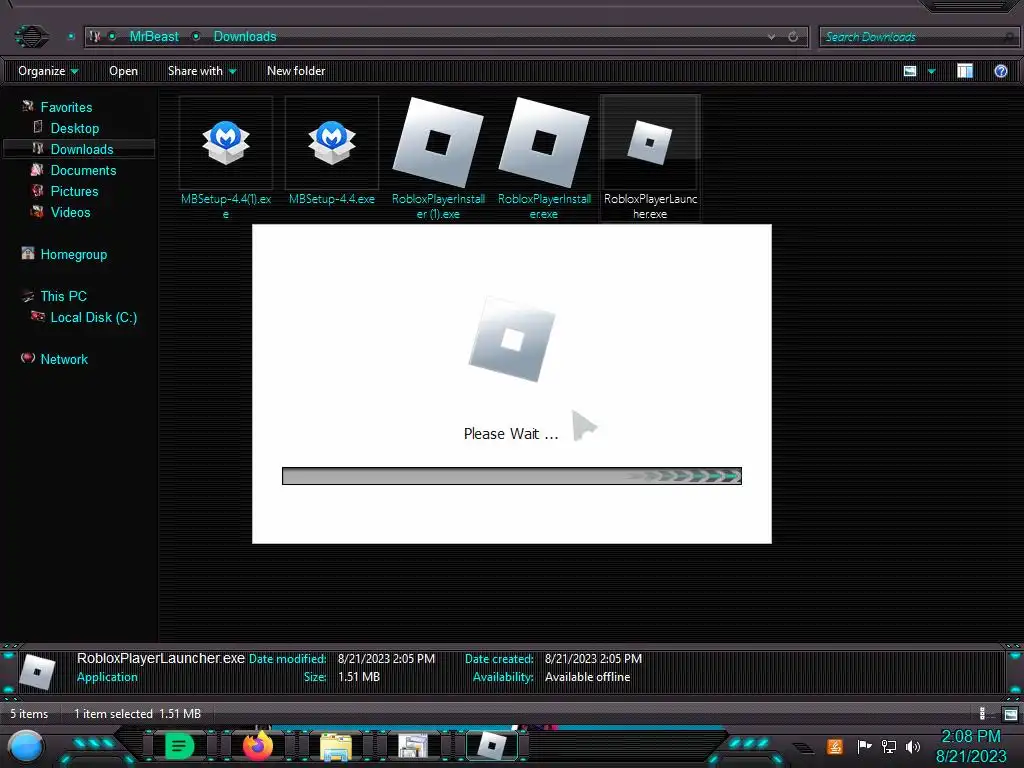The image size is (1024, 768).
Task: Open Videos in the navigation pane
Action: point(71,212)
